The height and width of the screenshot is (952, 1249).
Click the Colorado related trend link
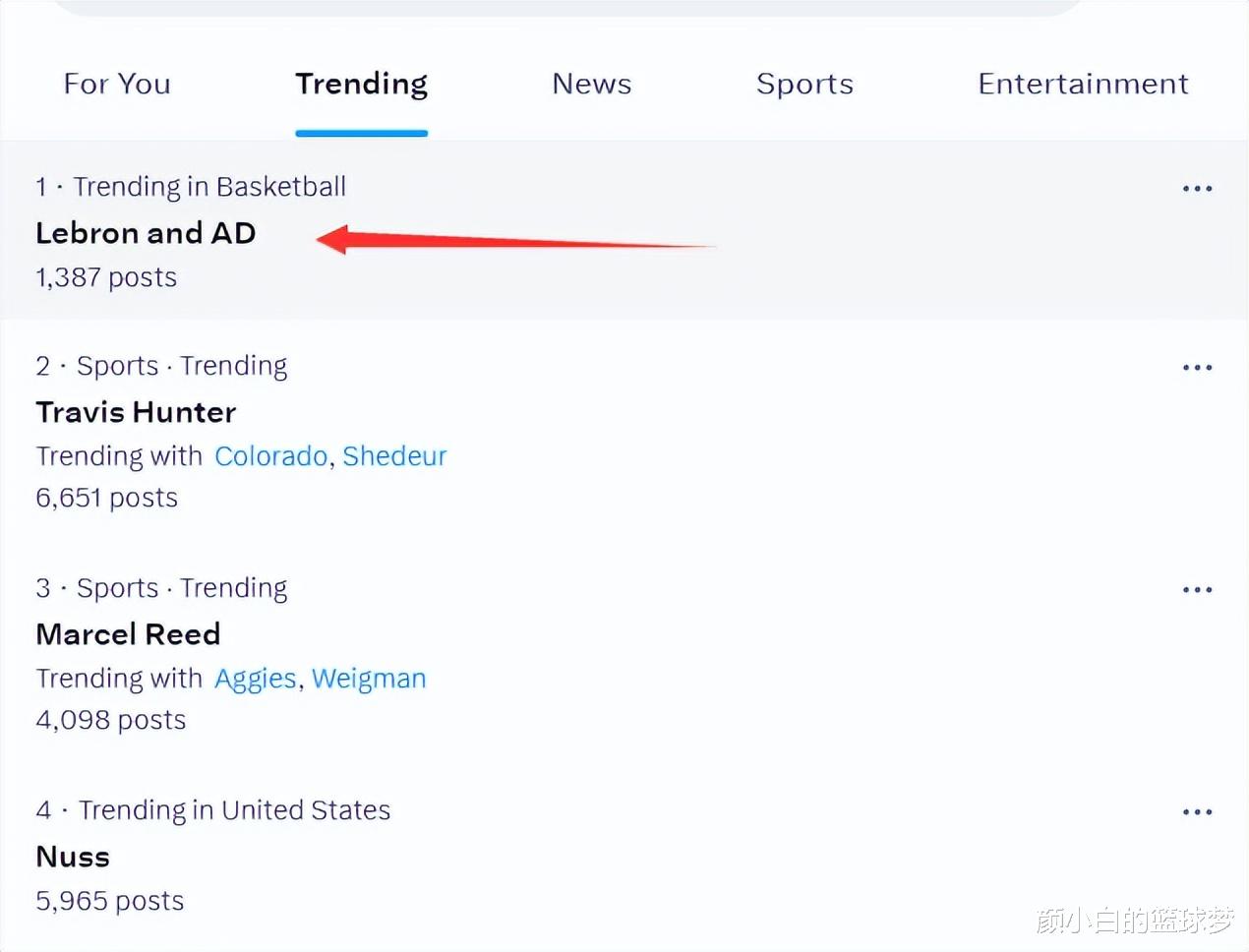click(x=270, y=456)
